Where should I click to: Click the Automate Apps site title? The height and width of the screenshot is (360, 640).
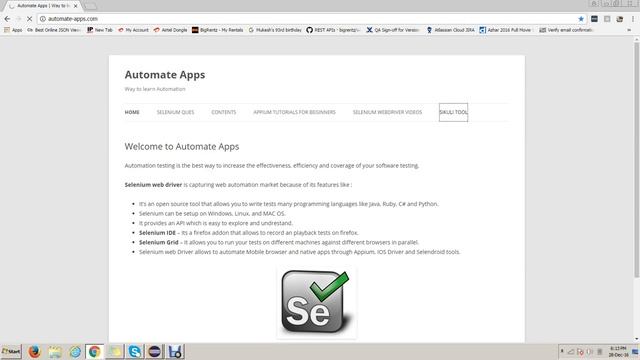click(x=165, y=75)
